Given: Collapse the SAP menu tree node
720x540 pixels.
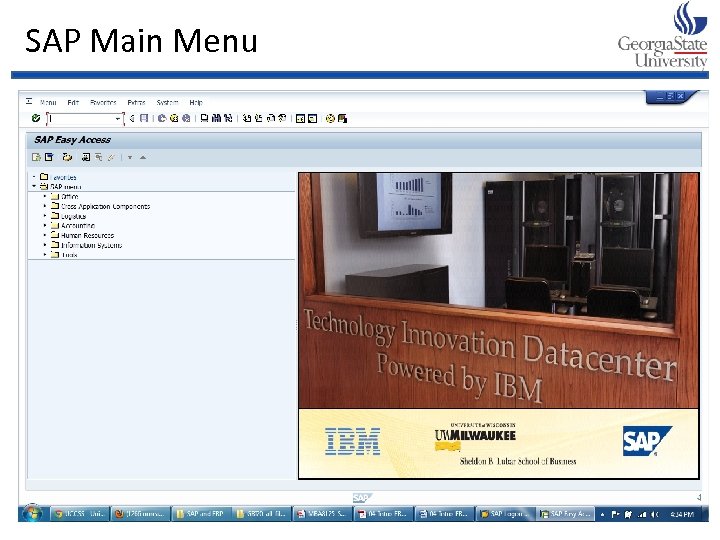Looking at the screenshot, I should point(34,186).
